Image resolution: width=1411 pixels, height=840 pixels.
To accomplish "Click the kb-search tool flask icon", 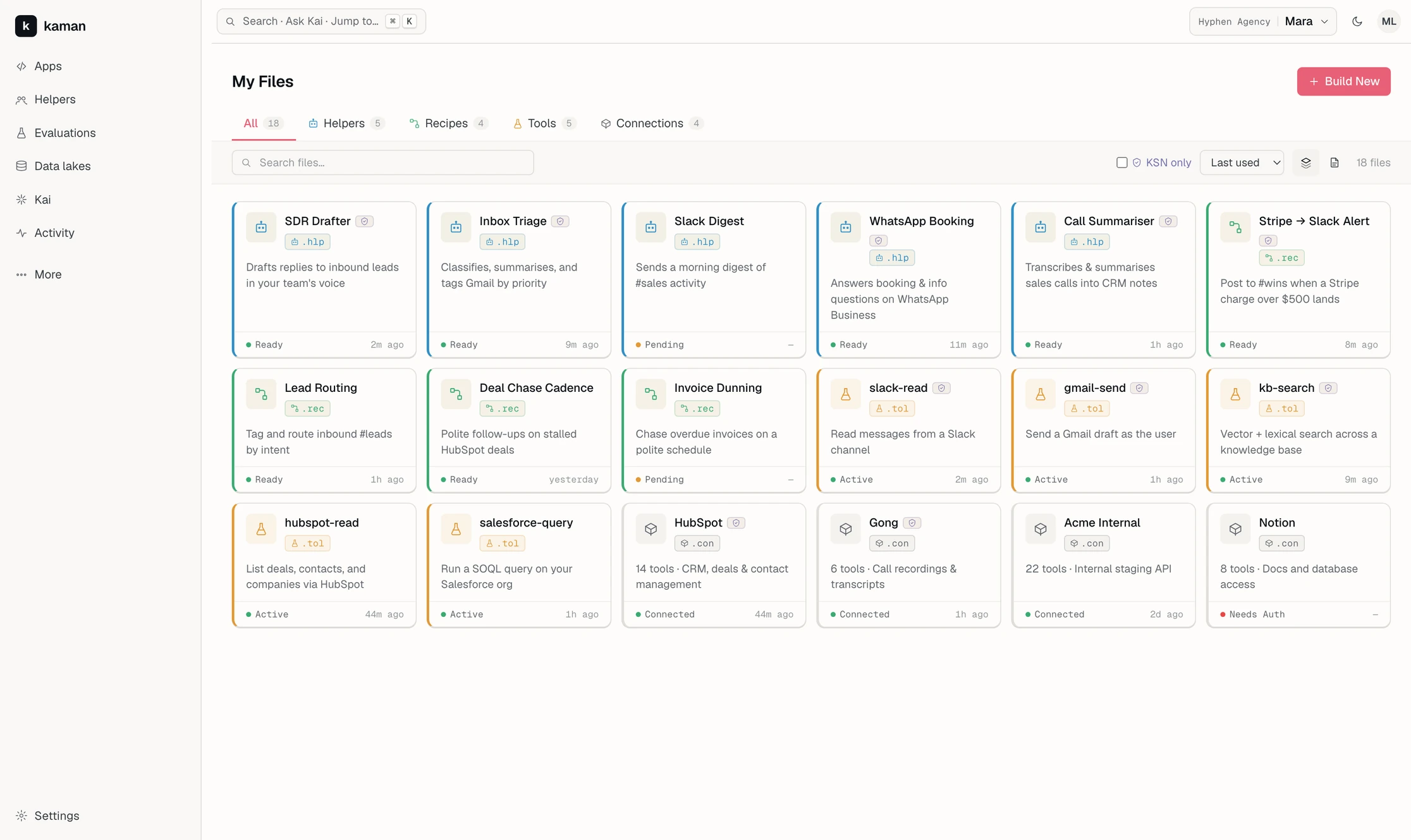I will (1235, 394).
